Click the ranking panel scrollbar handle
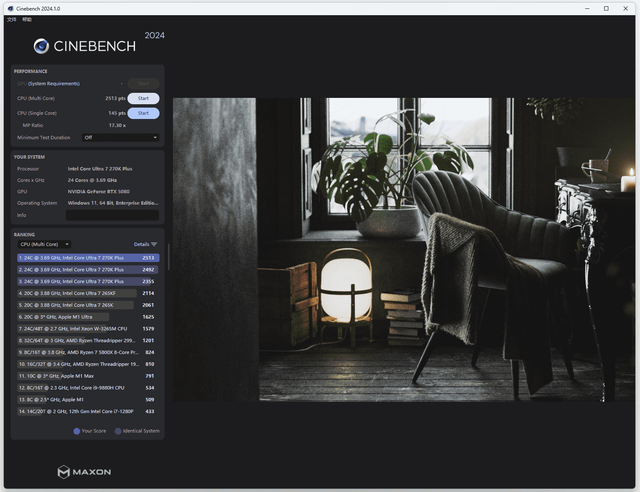This screenshot has height=492, width=640. [169, 257]
